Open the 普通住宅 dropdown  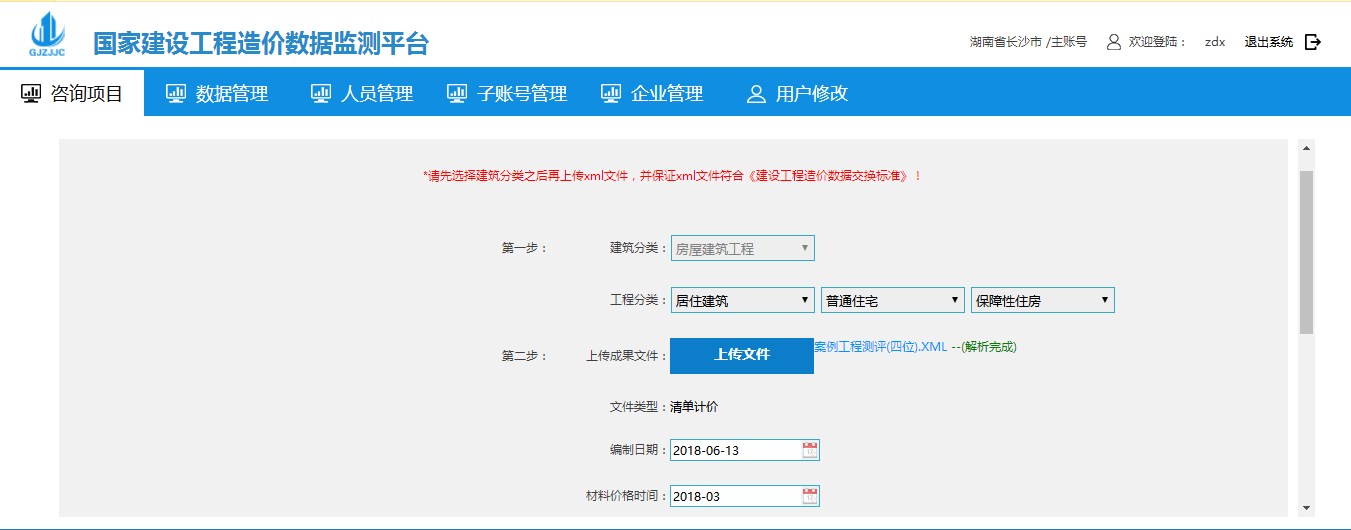point(892,300)
